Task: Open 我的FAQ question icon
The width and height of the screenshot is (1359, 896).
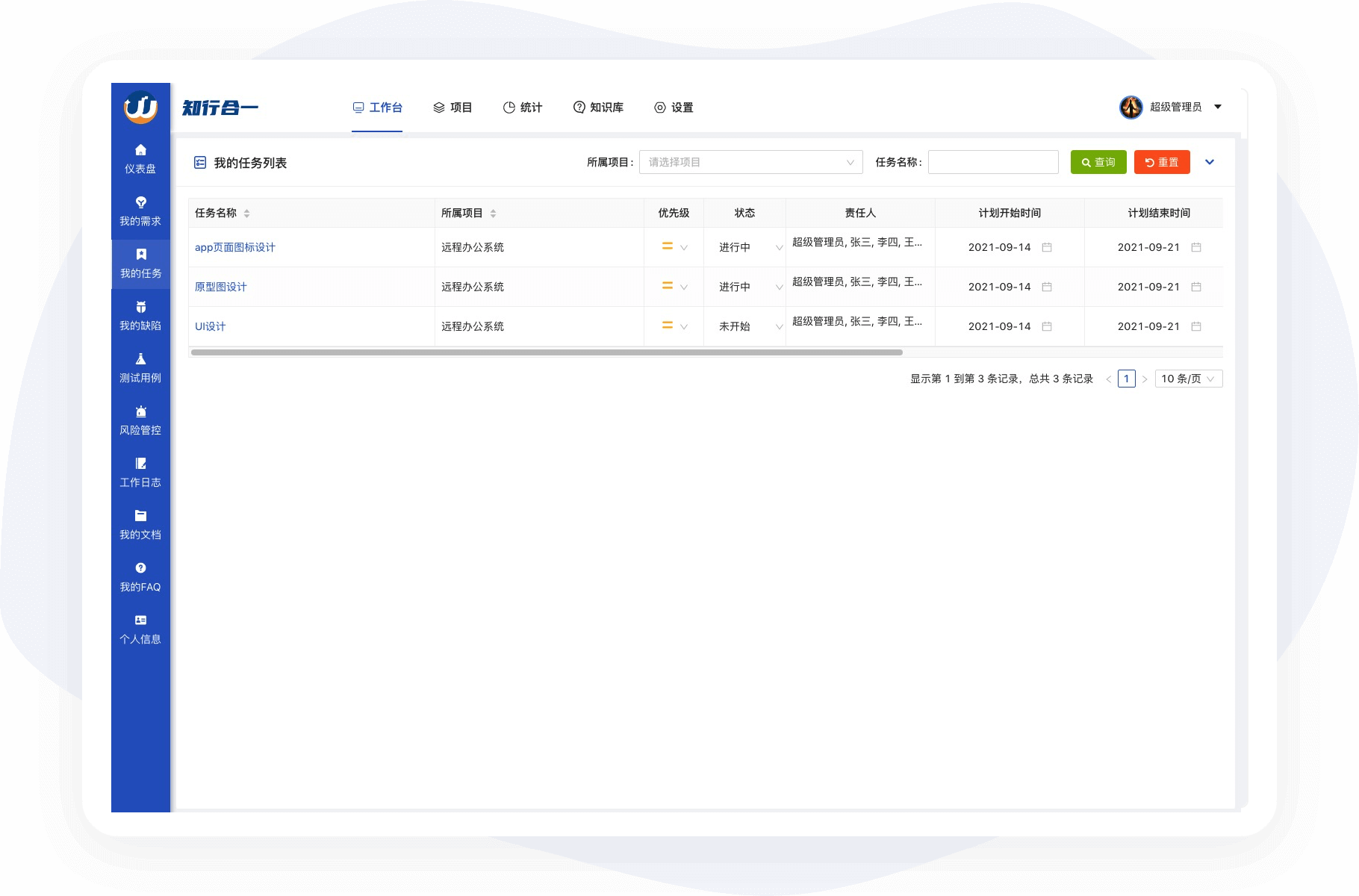Action: click(x=140, y=568)
